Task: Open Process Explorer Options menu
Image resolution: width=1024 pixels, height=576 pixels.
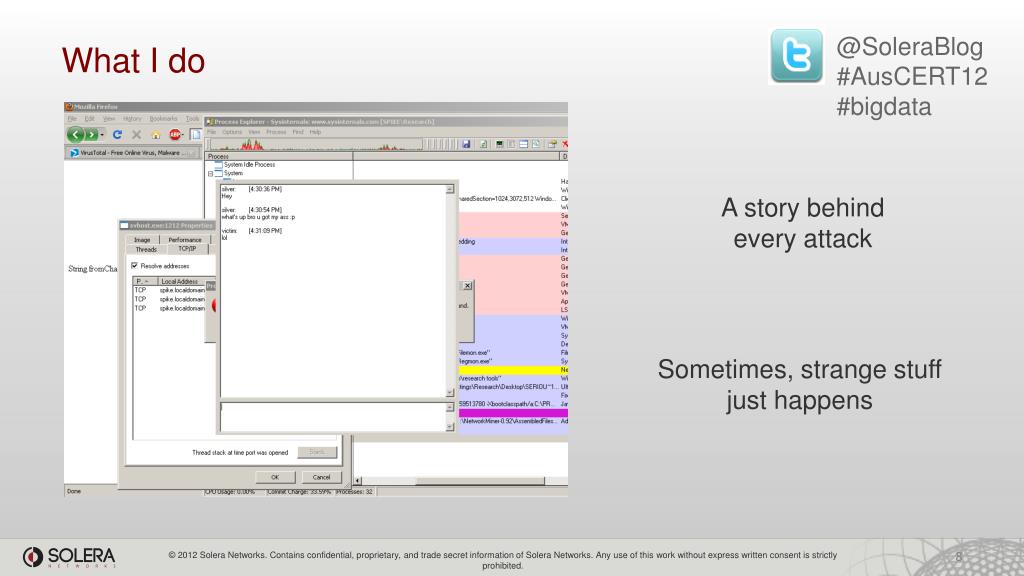Action: [x=232, y=132]
